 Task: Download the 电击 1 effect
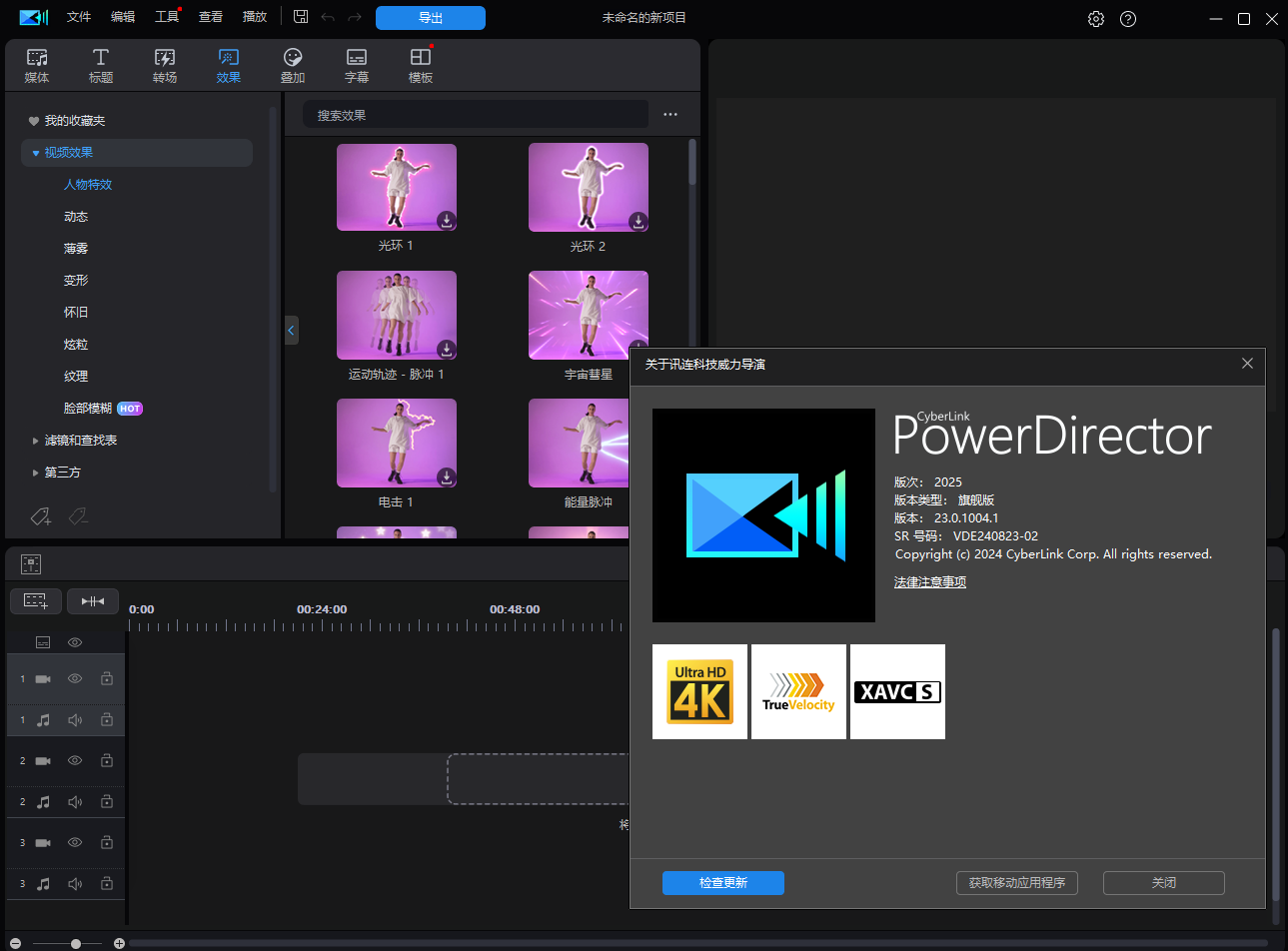pyautogui.click(x=447, y=476)
